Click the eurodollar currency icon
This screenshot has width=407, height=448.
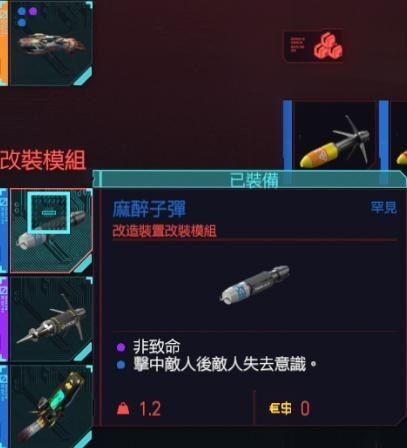(x=280, y=408)
